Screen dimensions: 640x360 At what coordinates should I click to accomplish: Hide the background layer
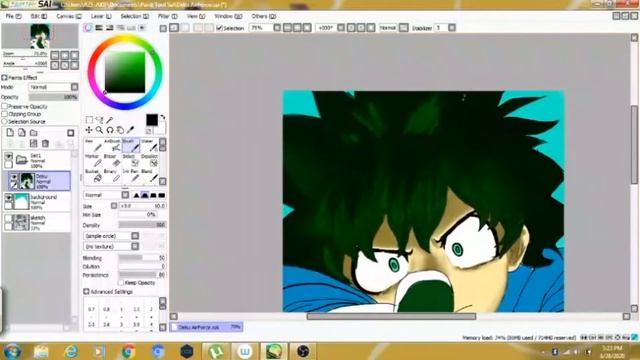point(8,198)
